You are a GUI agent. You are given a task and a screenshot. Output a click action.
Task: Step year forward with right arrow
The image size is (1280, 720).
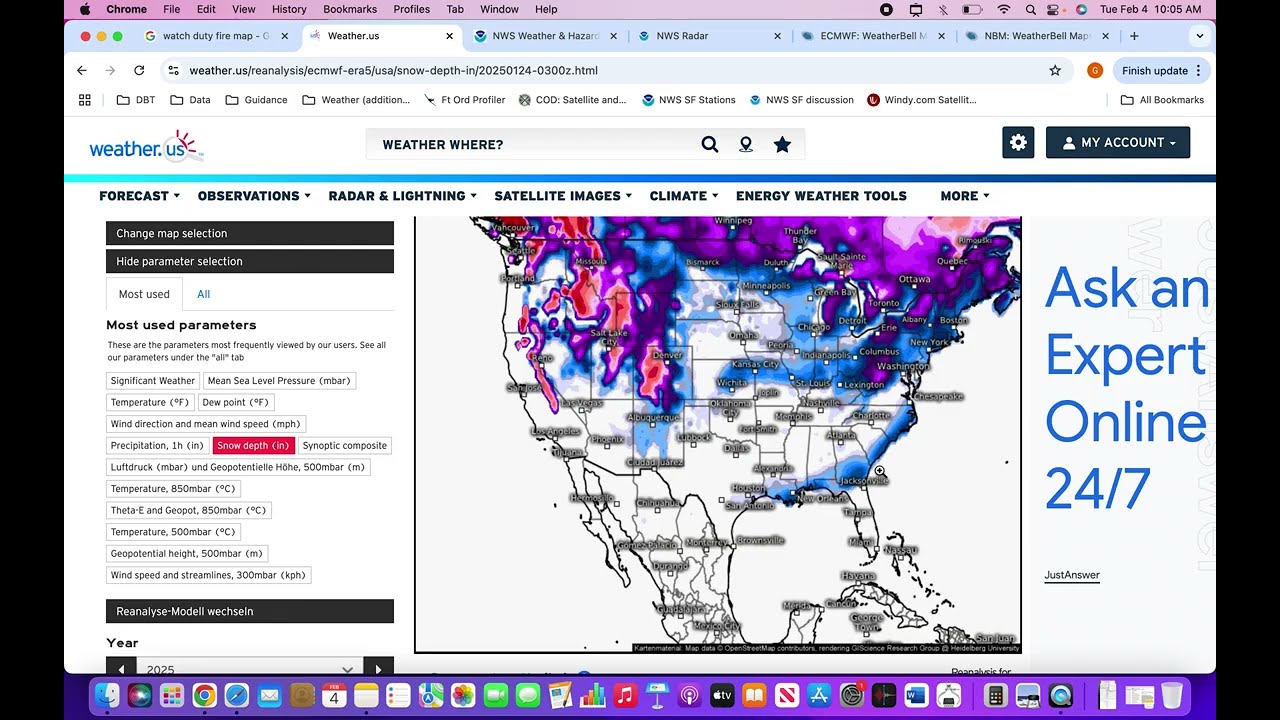pos(378,669)
